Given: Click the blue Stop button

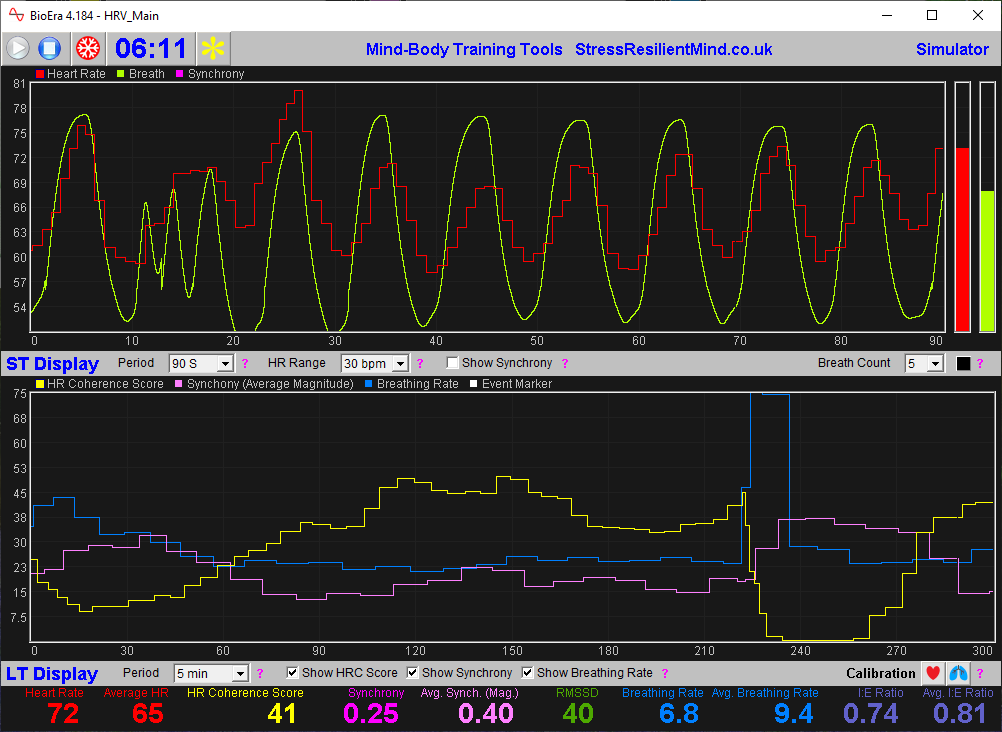Looking at the screenshot, I should point(50,48).
